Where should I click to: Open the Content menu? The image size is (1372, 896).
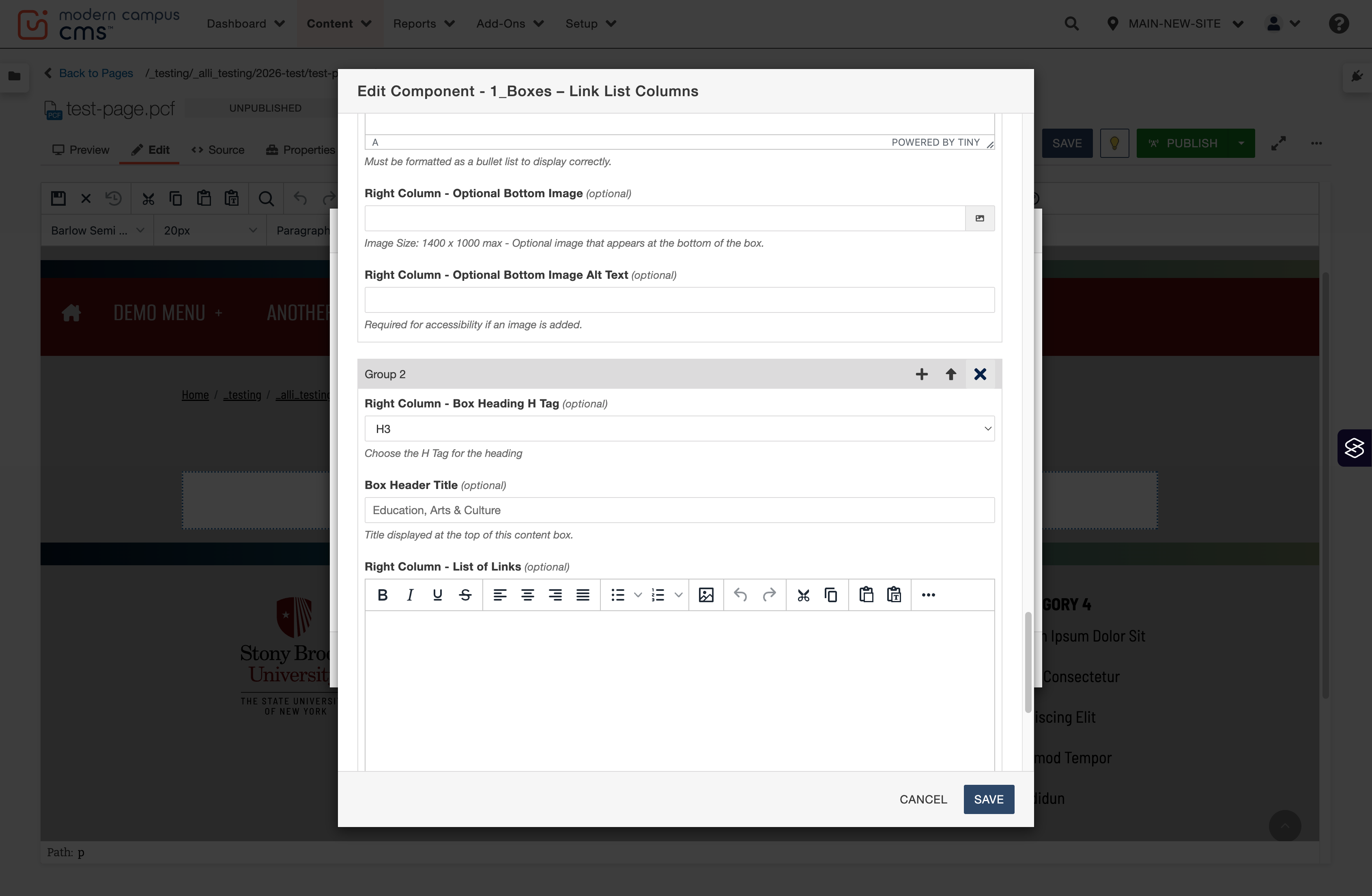pos(339,24)
